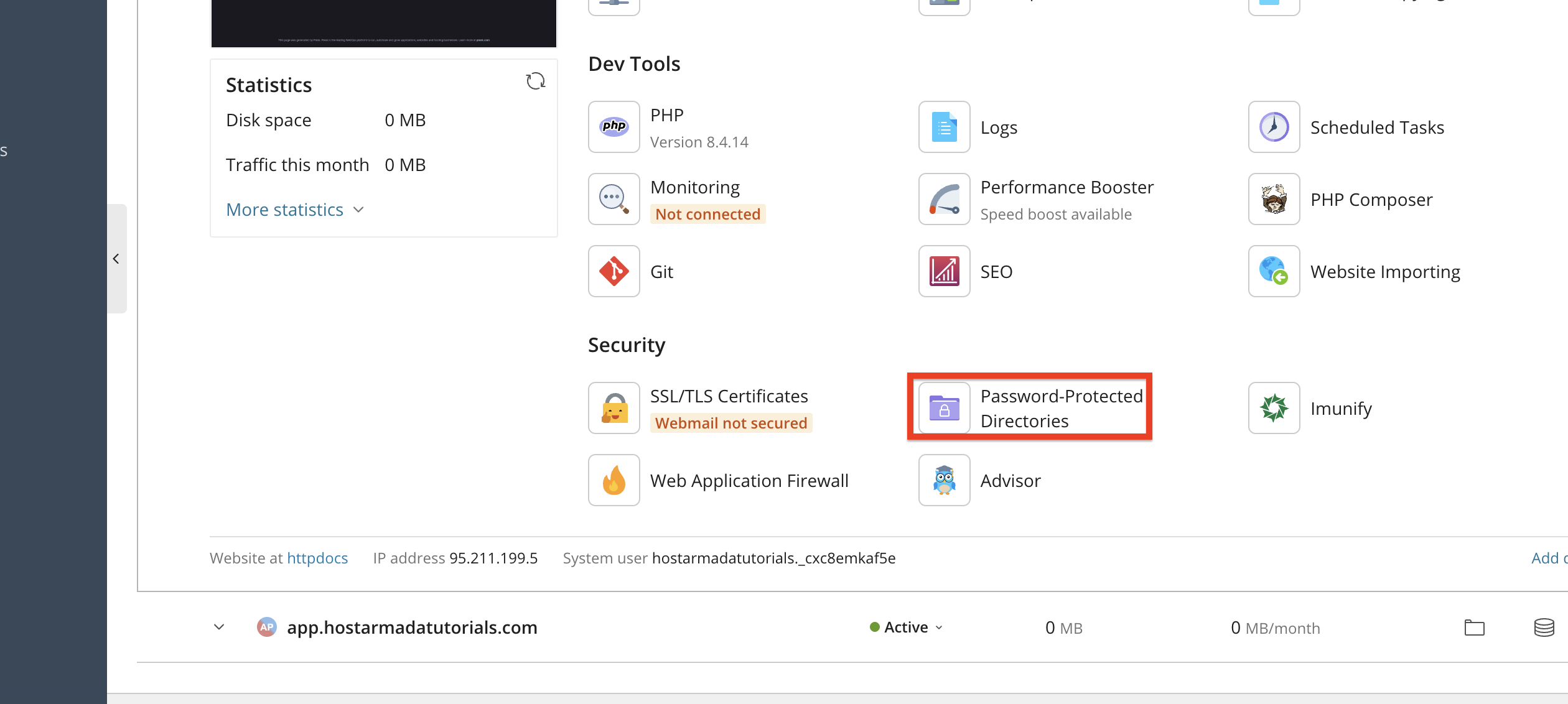Click the Version 8.4.14 text
The height and width of the screenshot is (704, 1568).
(699, 142)
